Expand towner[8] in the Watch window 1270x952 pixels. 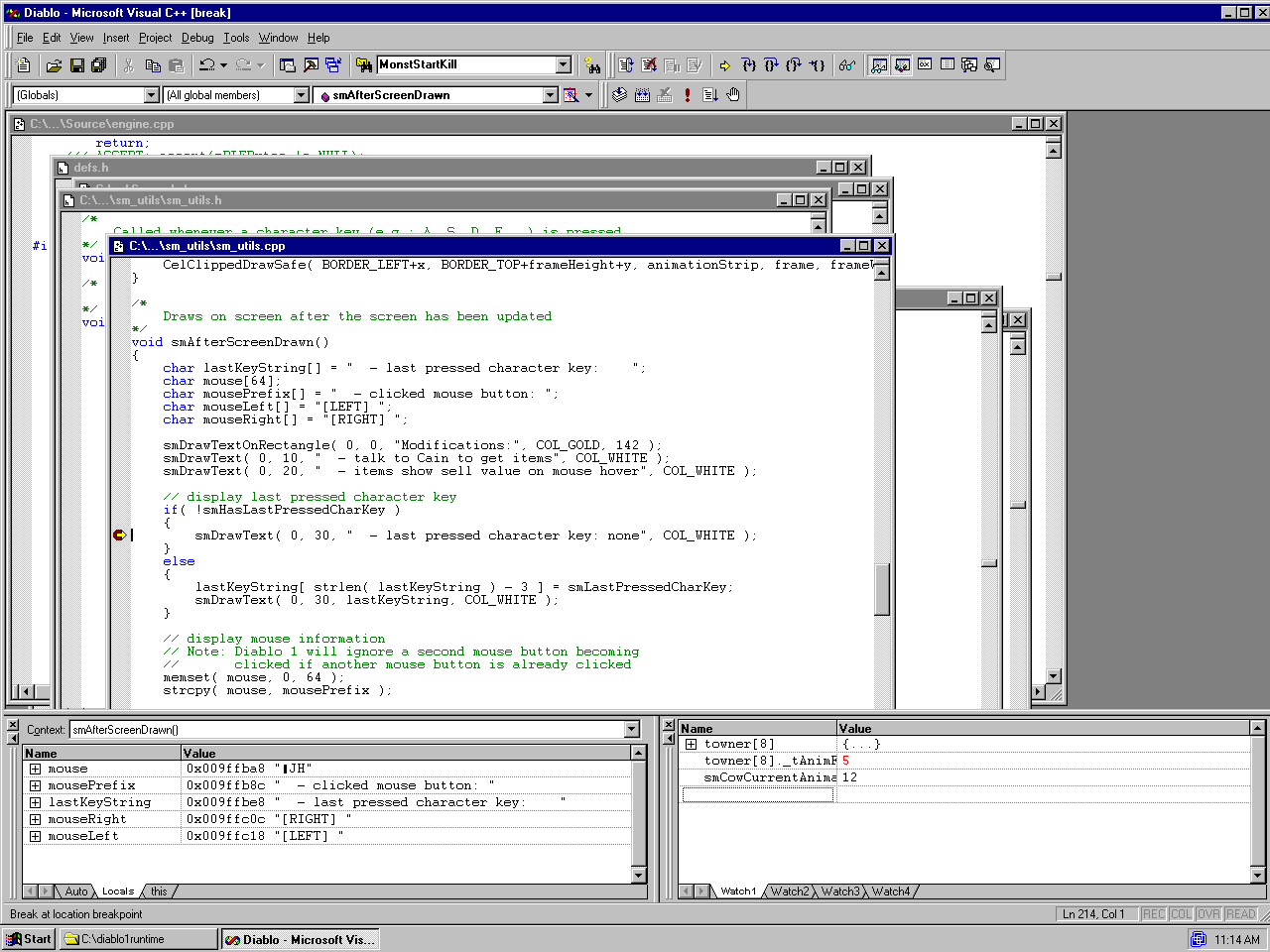(692, 745)
